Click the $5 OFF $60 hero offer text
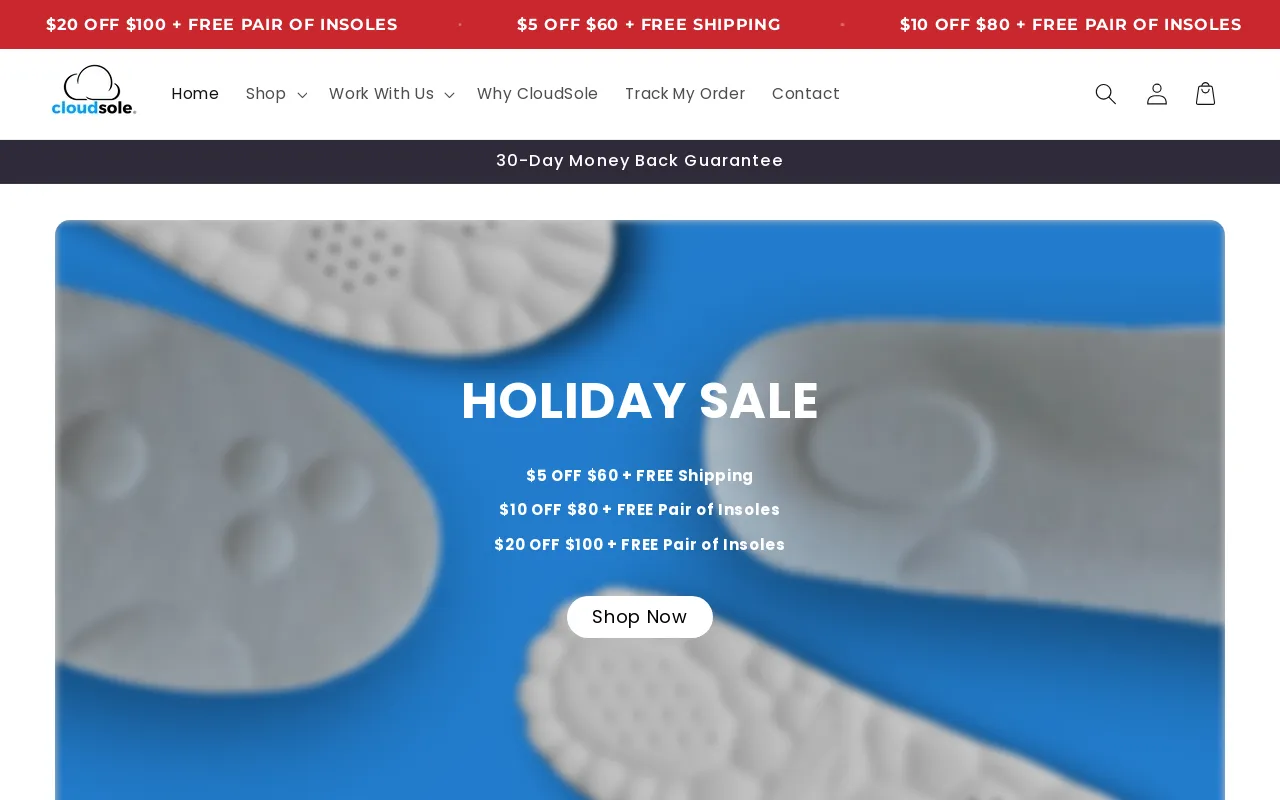This screenshot has height=800, width=1280. [x=640, y=476]
